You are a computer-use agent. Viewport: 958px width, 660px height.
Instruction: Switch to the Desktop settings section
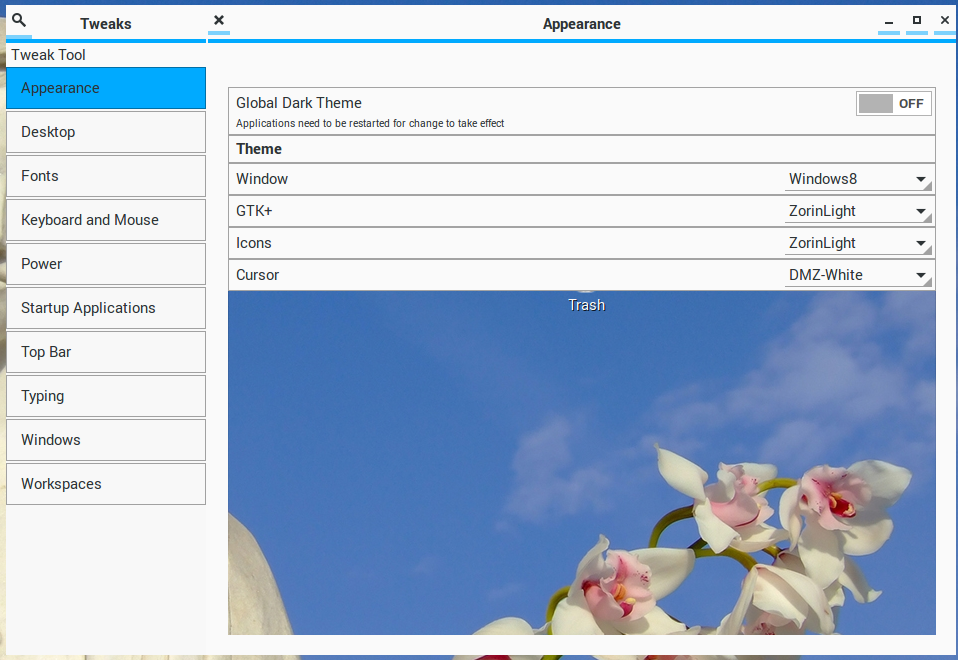[x=106, y=133]
